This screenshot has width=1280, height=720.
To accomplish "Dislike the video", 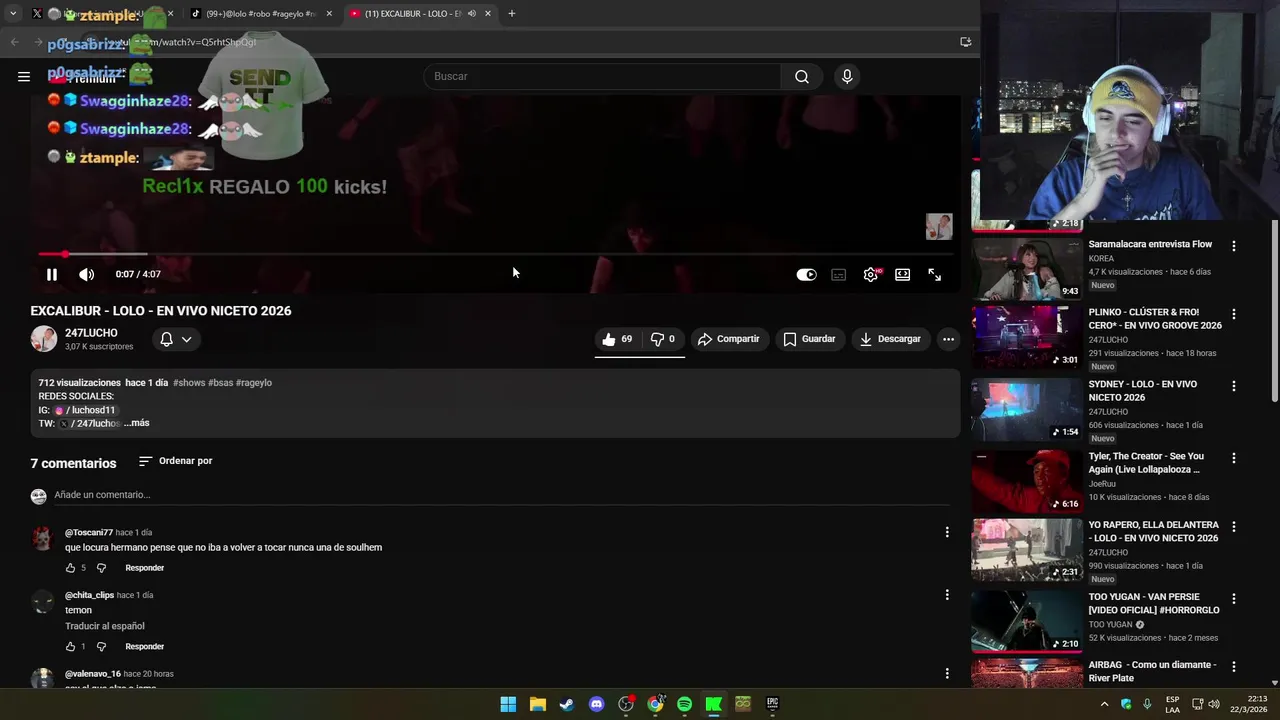I will [663, 339].
